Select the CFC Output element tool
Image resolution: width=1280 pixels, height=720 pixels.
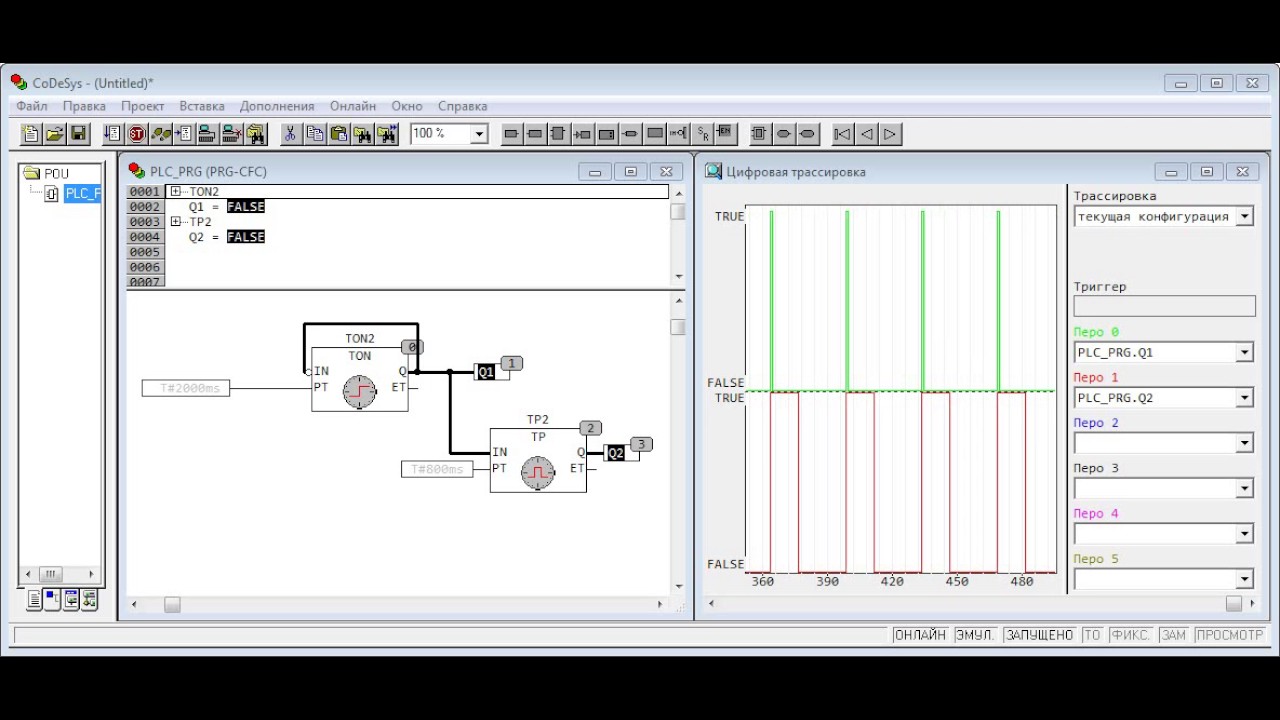pos(535,133)
